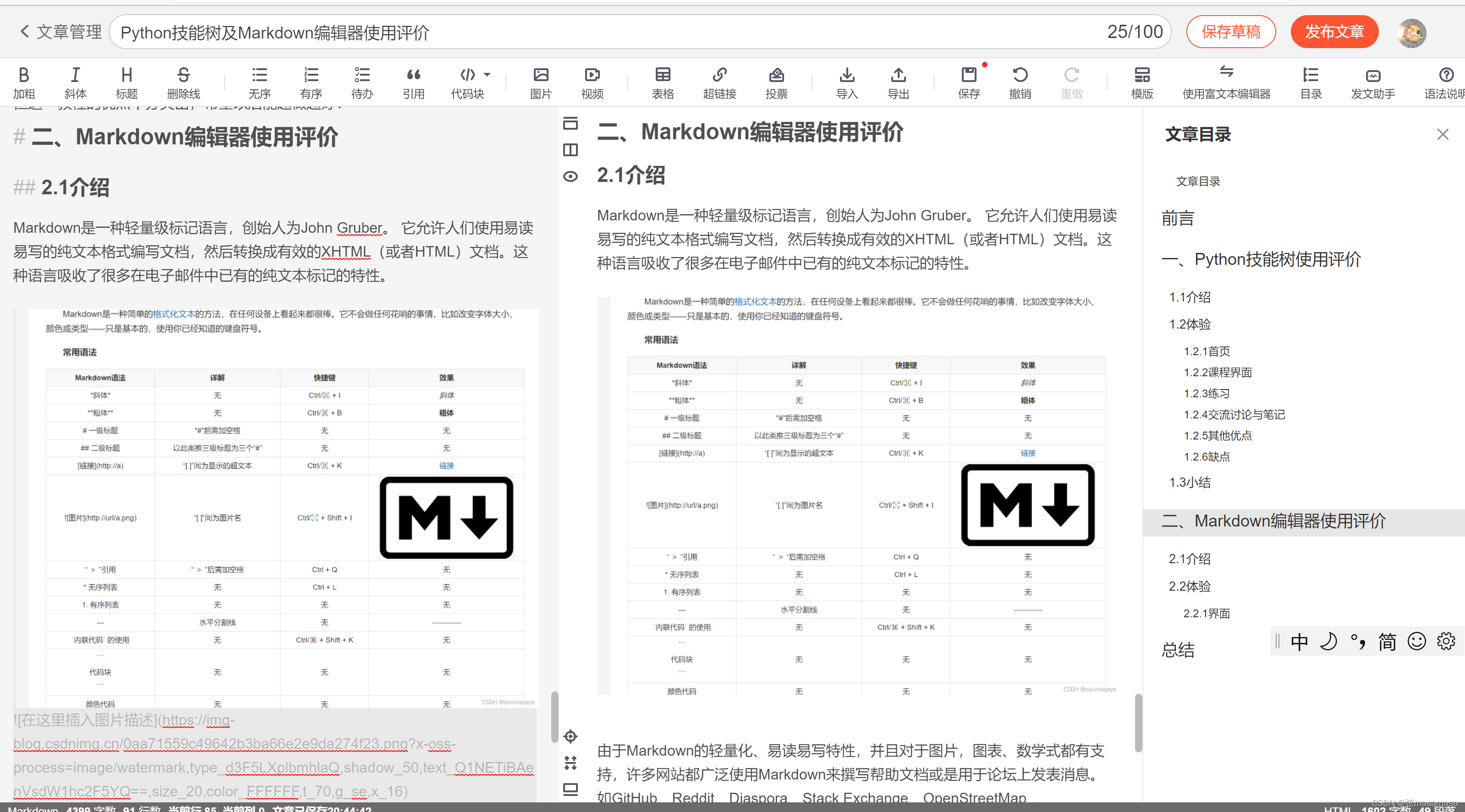Open outline entry 1.2.6缺点
The image size is (1465, 812).
[1207, 456]
